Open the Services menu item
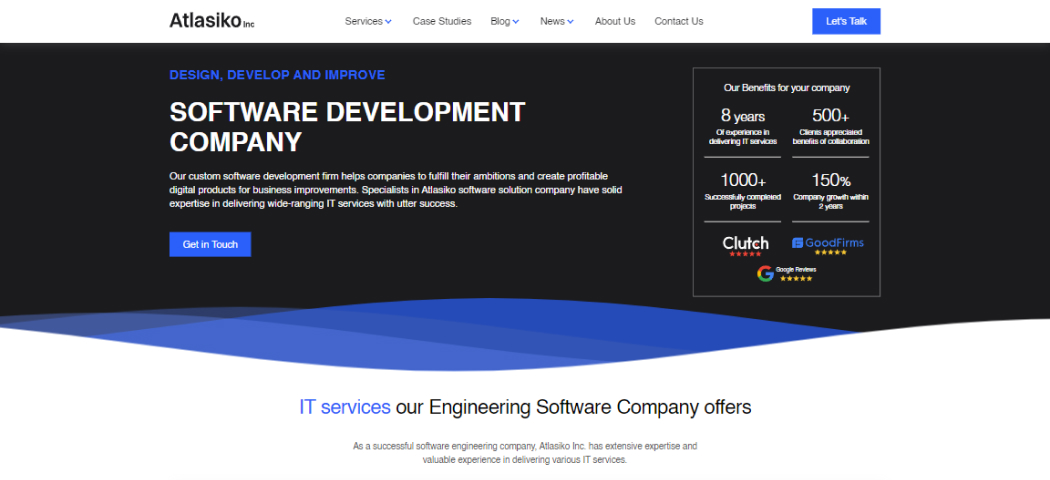 click(364, 21)
